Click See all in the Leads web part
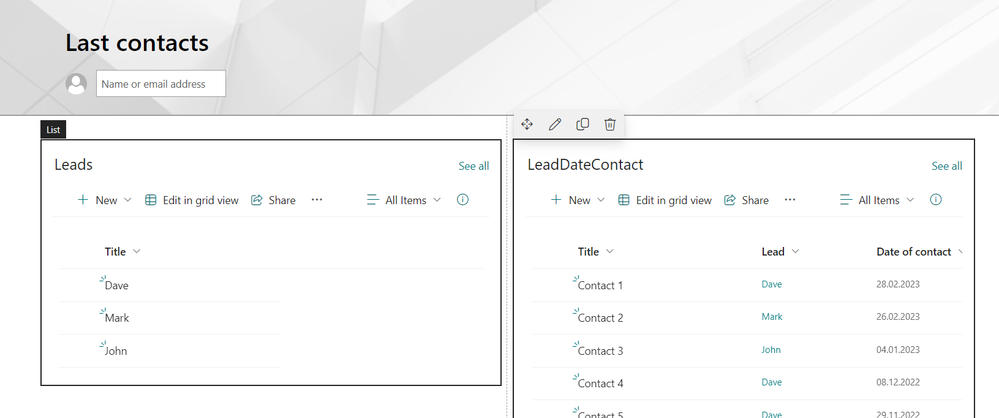The width and height of the screenshot is (999, 418). click(474, 166)
